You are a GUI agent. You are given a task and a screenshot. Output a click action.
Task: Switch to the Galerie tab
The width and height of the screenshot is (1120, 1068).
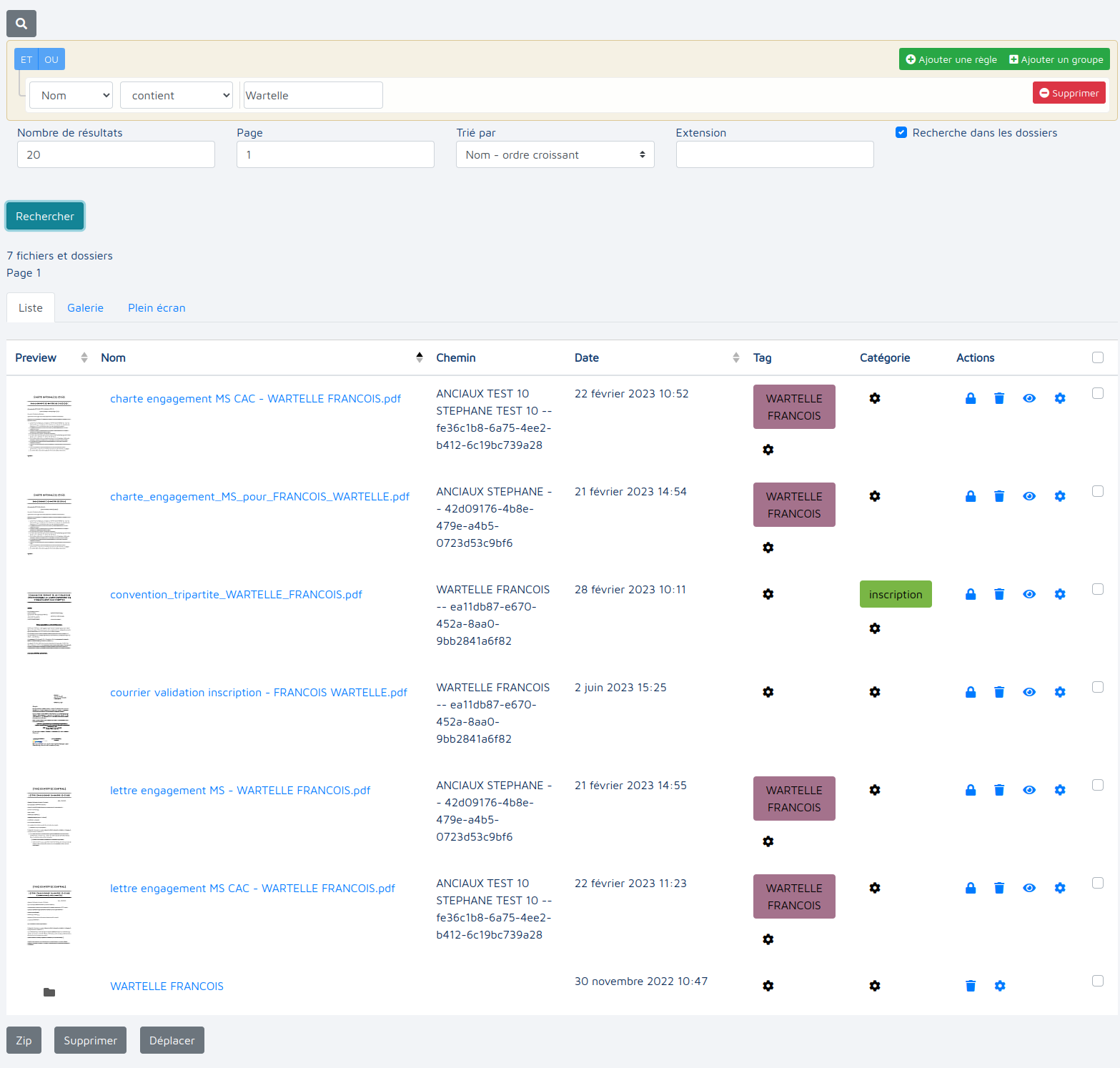pyautogui.click(x=85, y=308)
